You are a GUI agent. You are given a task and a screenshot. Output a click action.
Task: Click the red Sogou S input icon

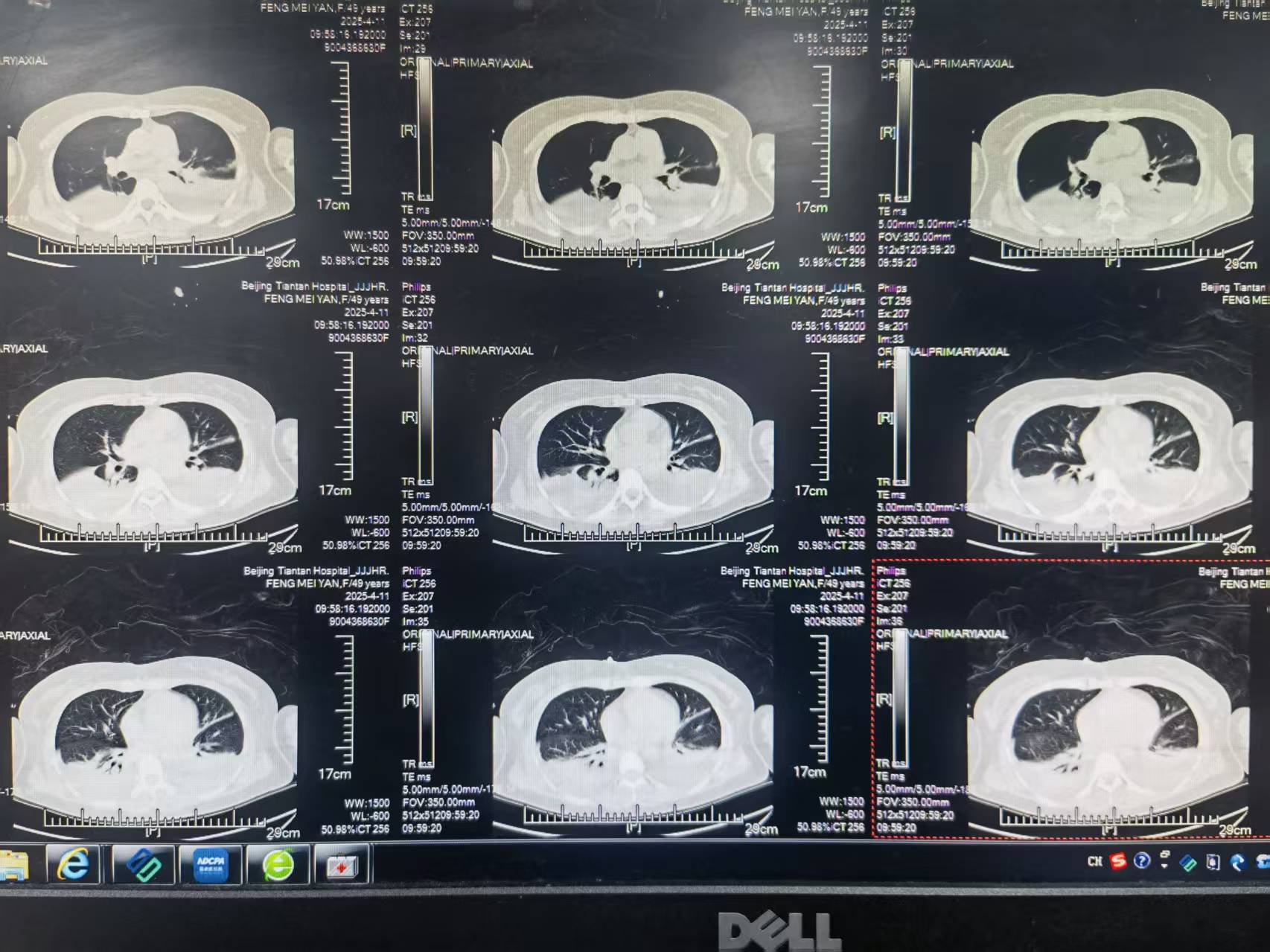pos(1118,861)
